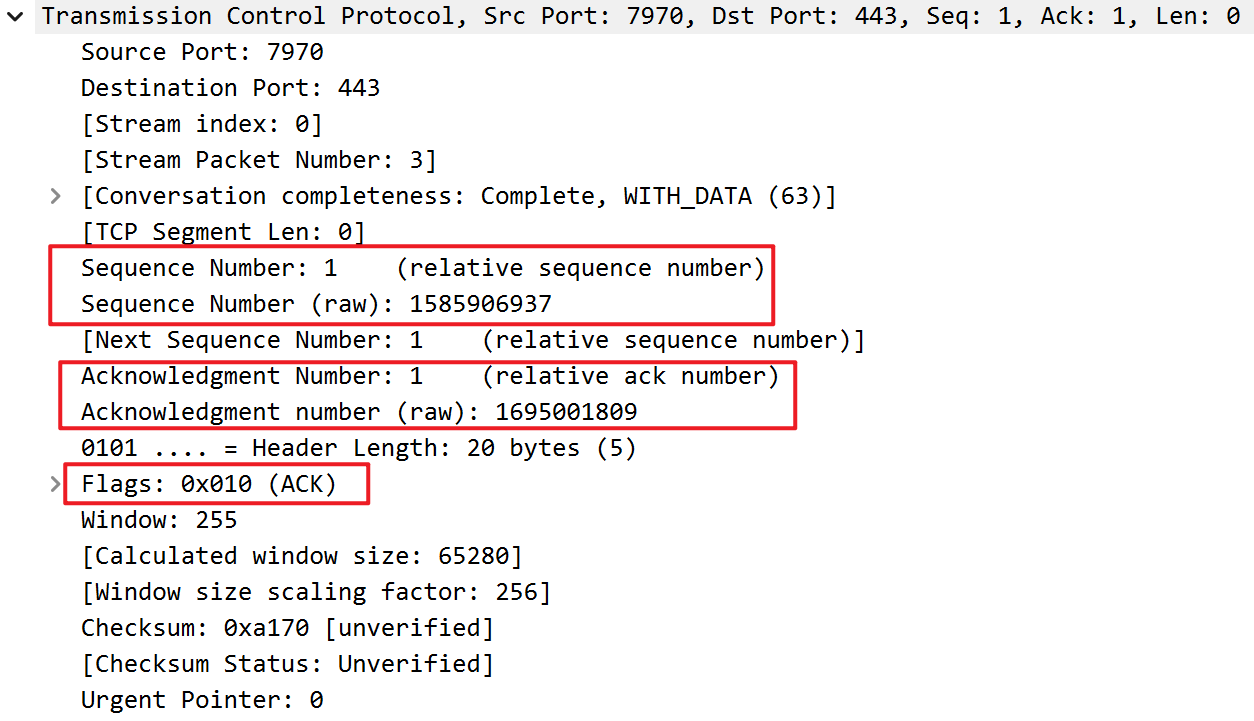Highlight the TCP Segment Len: 0 row
Image resolution: width=1254 pixels, height=721 pixels.
click(x=223, y=232)
